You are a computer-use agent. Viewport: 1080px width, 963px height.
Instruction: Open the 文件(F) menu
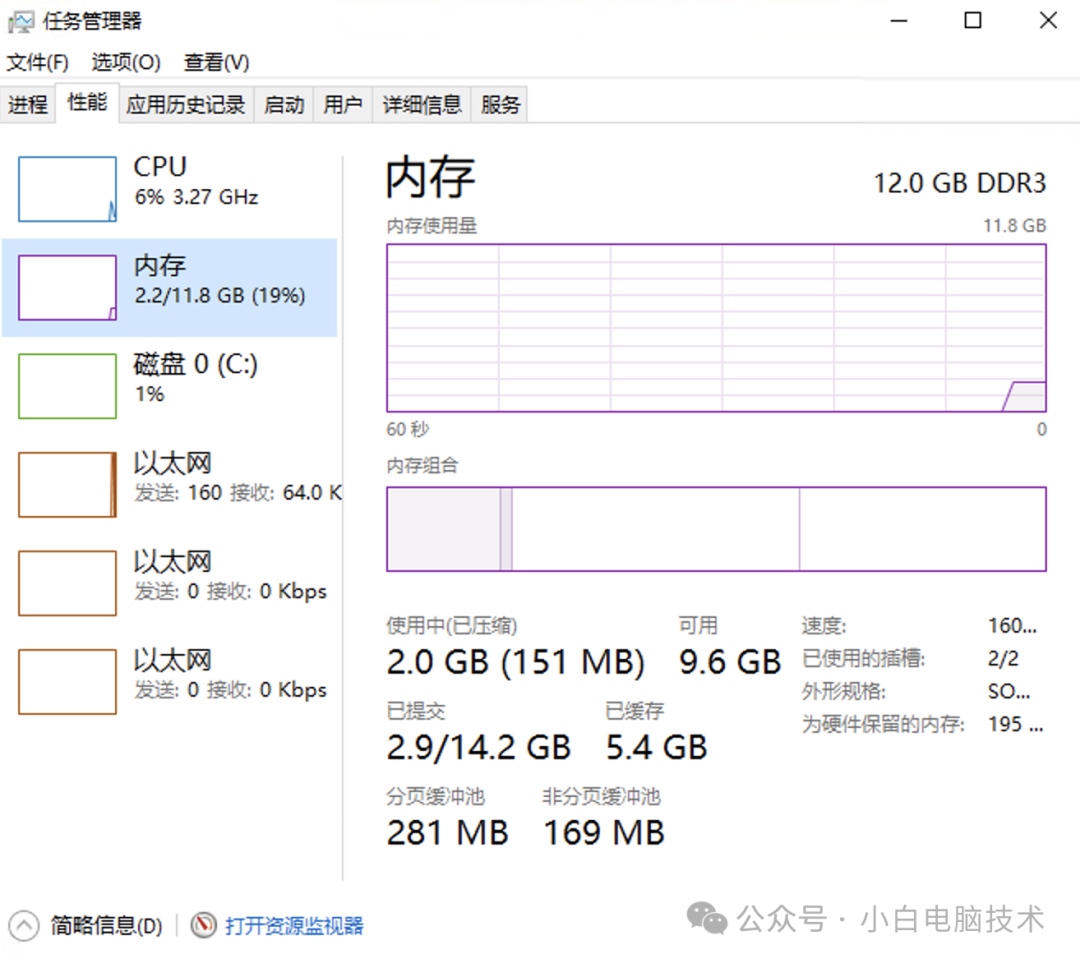tap(37, 63)
